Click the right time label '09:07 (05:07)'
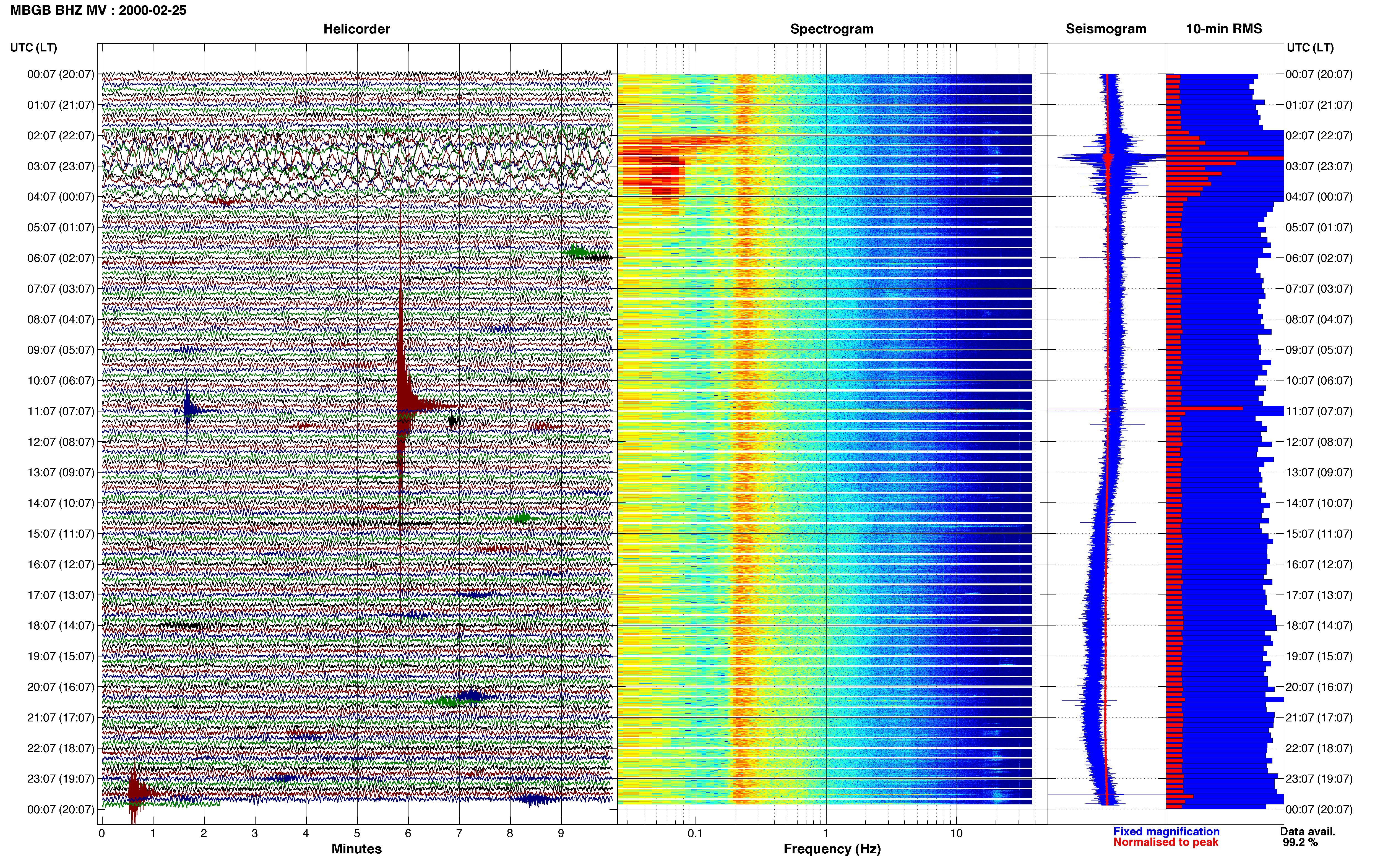This screenshot has width=1388, height=868. click(1319, 350)
